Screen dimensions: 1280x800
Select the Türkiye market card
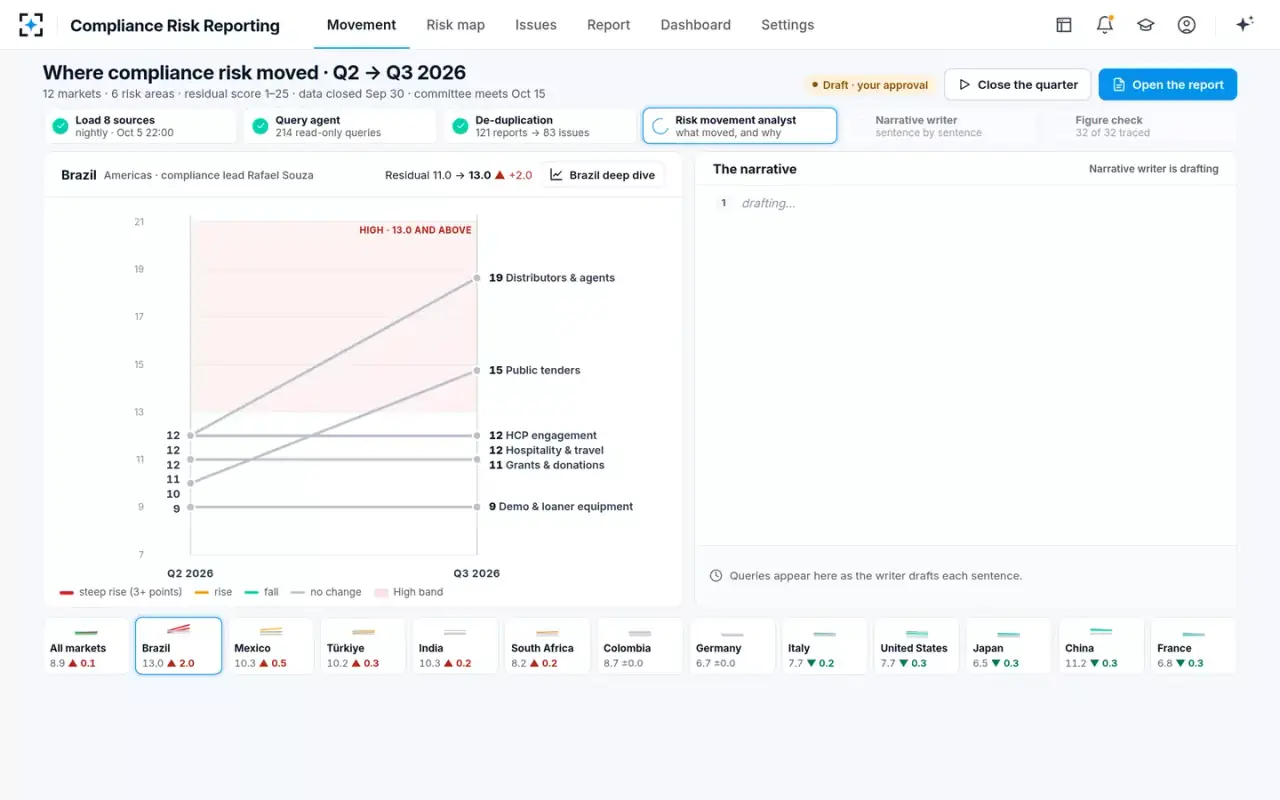pyautogui.click(x=363, y=646)
